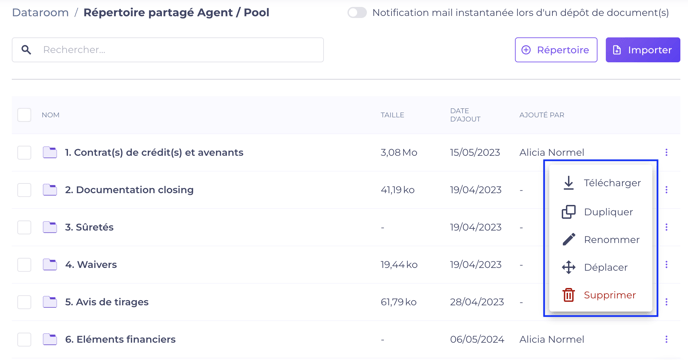688x360 pixels.
Task: Check the box for 2. Documentation closing
Action: pos(24,190)
